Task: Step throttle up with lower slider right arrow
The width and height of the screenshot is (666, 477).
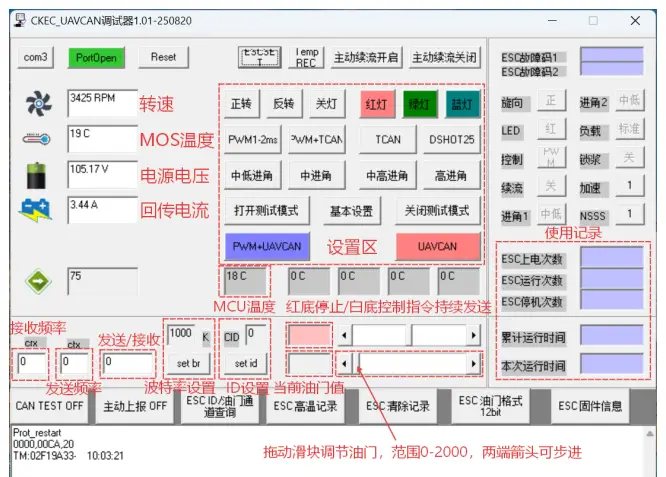Action: pos(473,363)
